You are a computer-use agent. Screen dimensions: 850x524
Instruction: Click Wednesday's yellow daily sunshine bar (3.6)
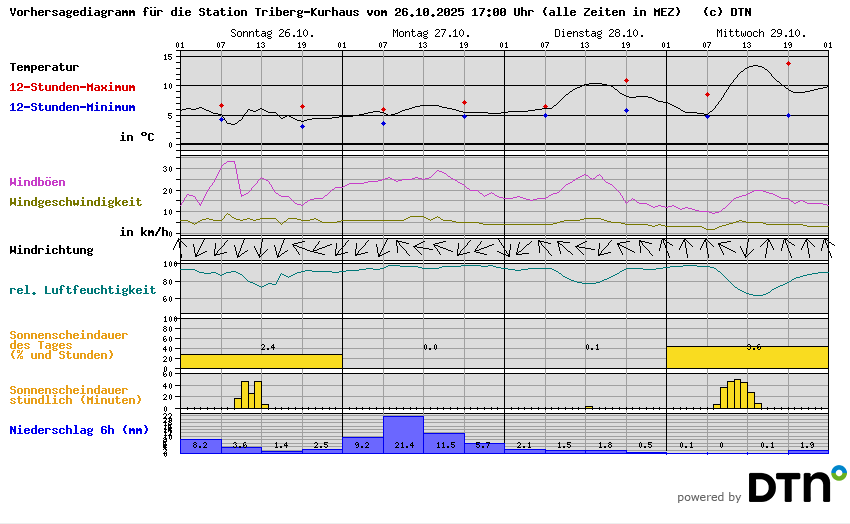click(x=747, y=356)
